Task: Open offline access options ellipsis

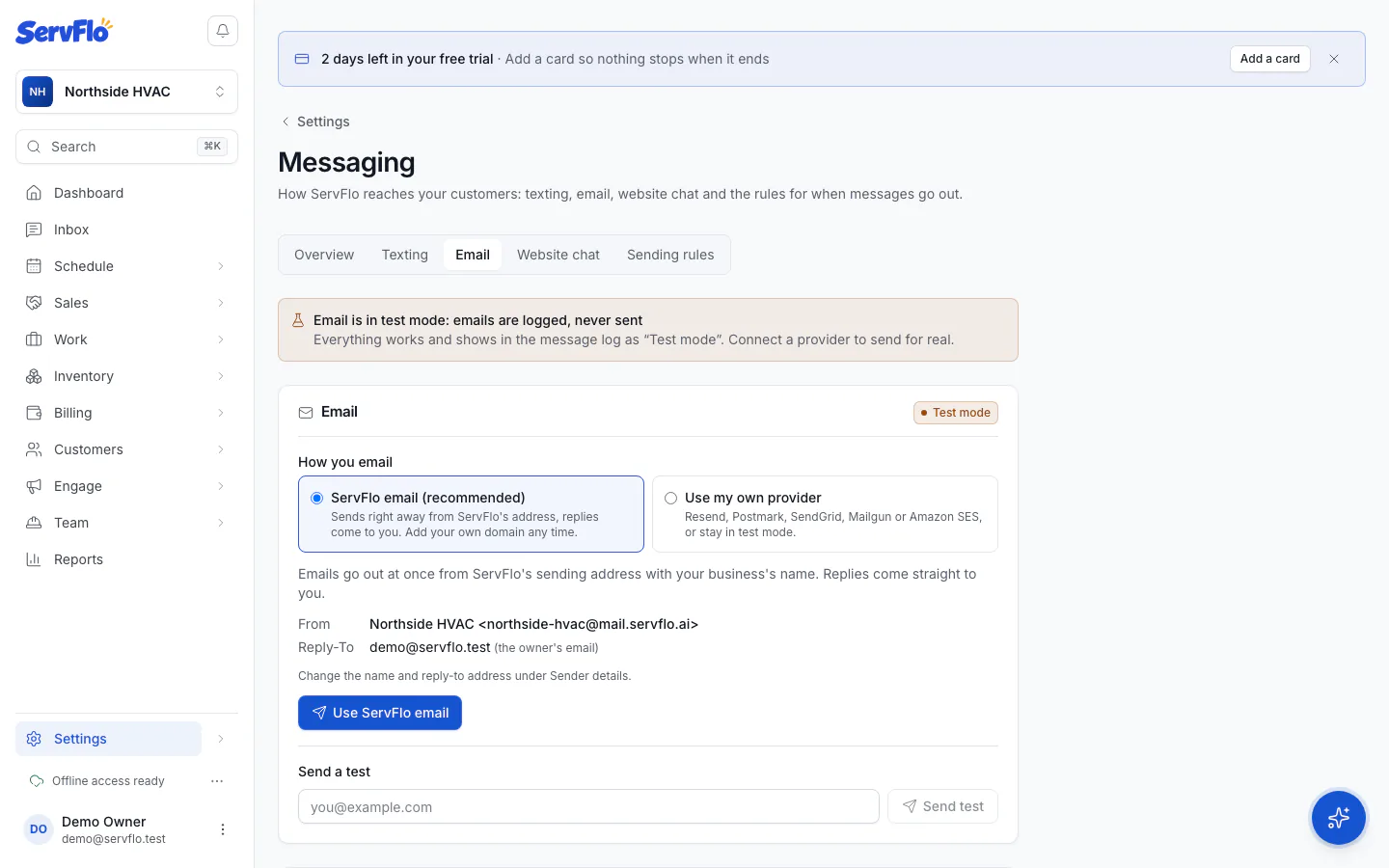Action: point(217,781)
